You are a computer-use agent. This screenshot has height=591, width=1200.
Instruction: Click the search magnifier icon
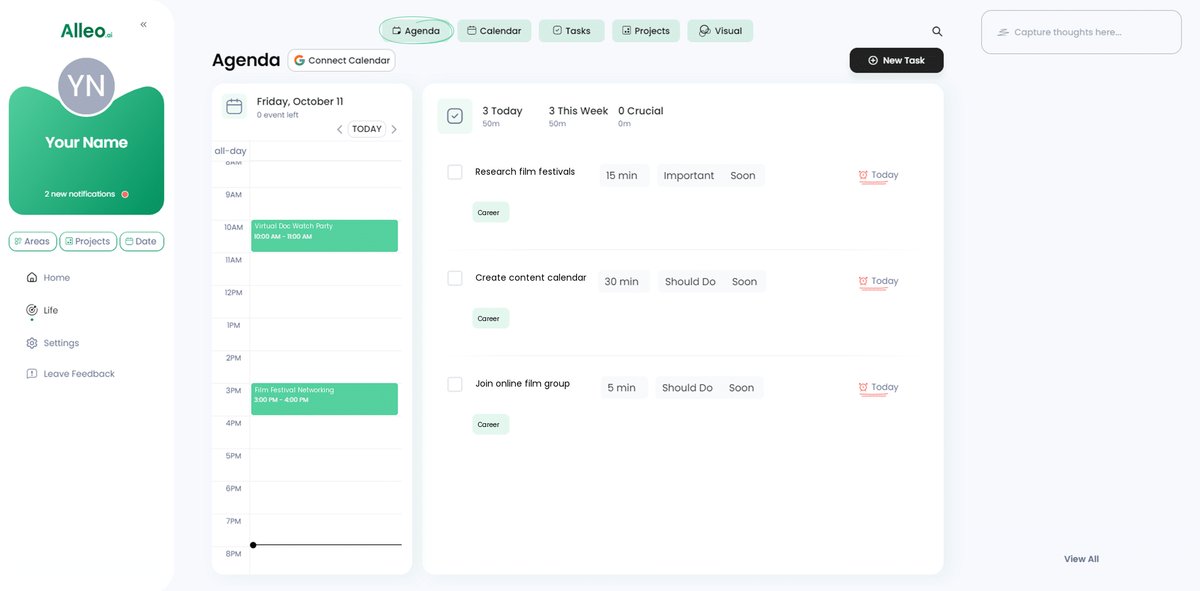pyautogui.click(x=936, y=31)
